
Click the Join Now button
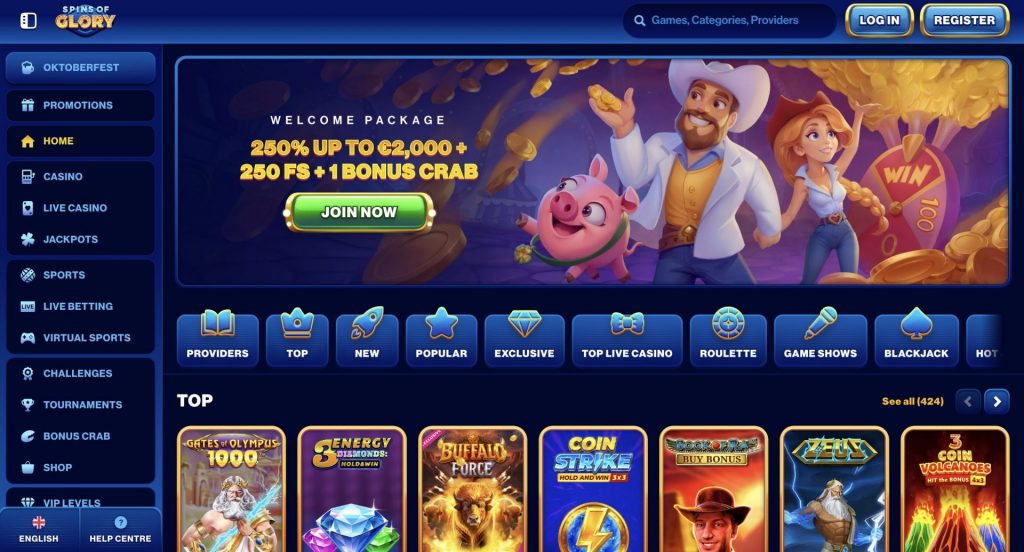pyautogui.click(x=359, y=212)
